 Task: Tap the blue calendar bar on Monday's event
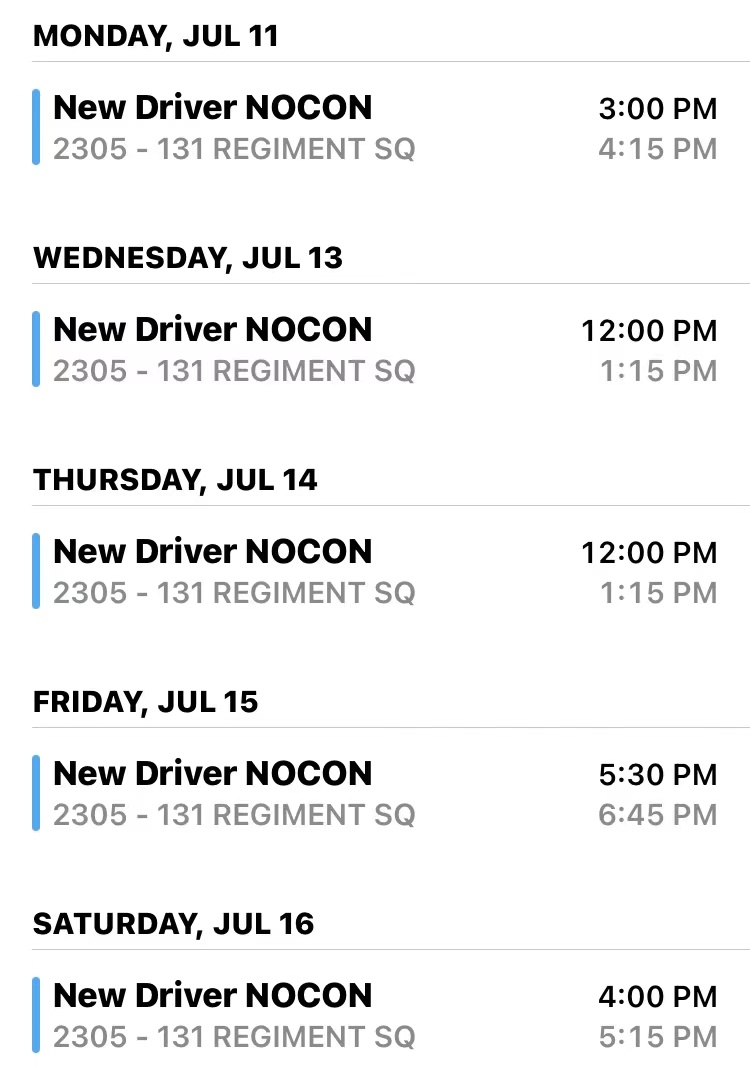(x=36, y=127)
